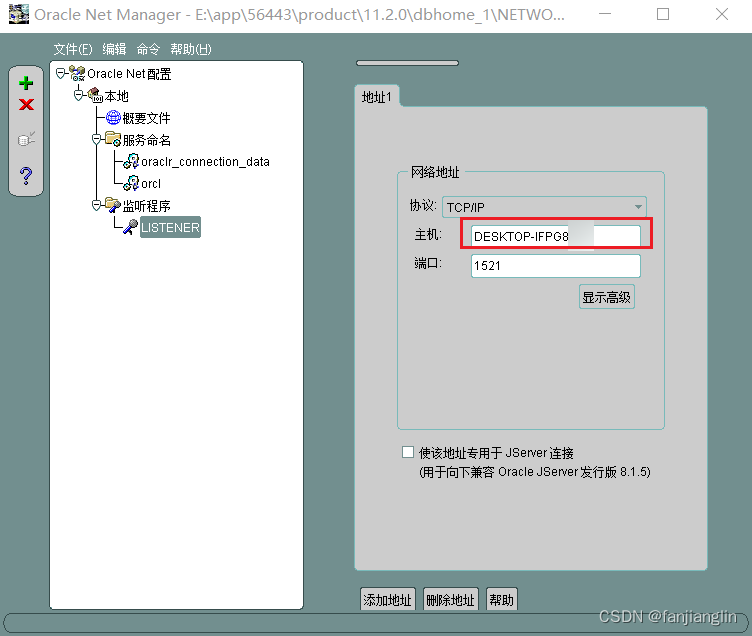Select the 概要文件 tree item
The width and height of the screenshot is (752, 636).
click(x=146, y=118)
